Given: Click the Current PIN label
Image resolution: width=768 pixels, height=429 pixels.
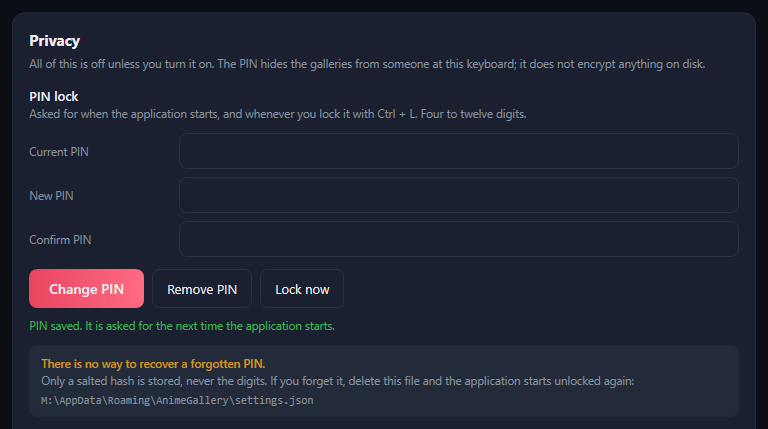Looking at the screenshot, I should tap(59, 152).
